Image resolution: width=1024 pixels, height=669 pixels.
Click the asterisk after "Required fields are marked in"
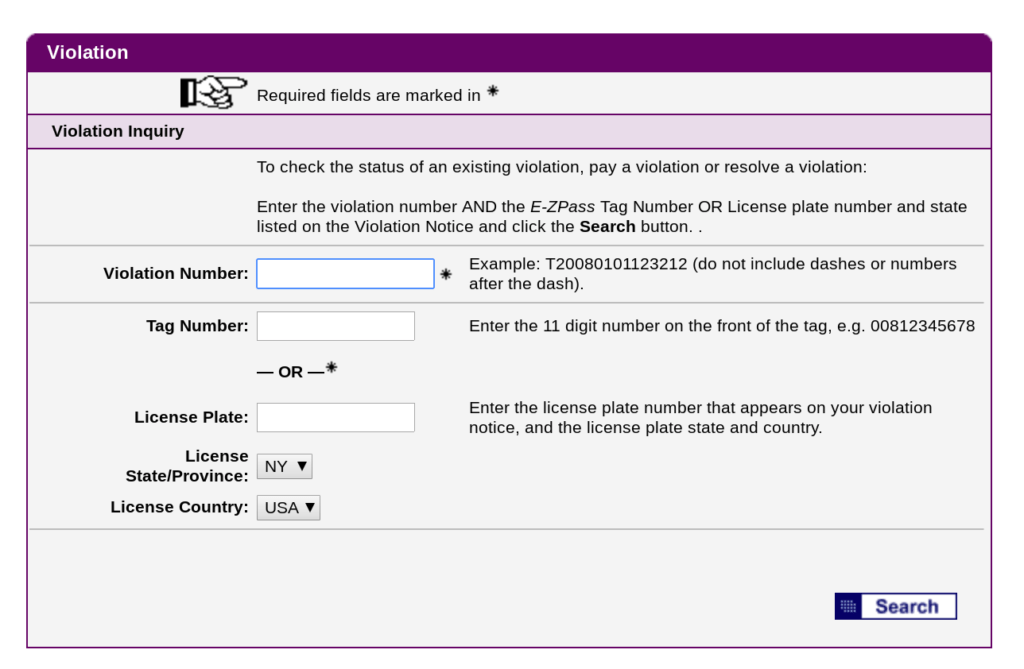click(x=493, y=91)
